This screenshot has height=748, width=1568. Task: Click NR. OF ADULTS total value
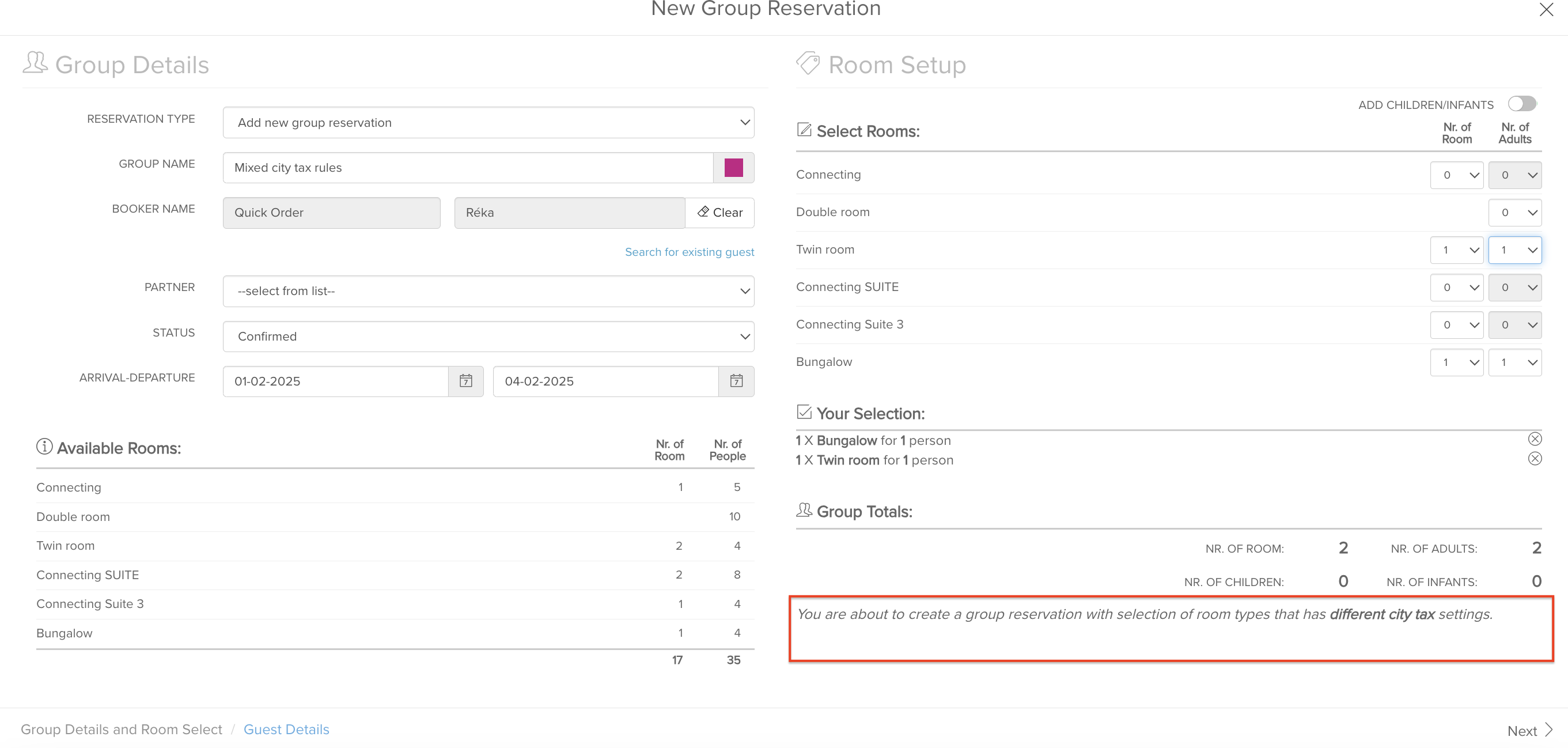click(1536, 547)
